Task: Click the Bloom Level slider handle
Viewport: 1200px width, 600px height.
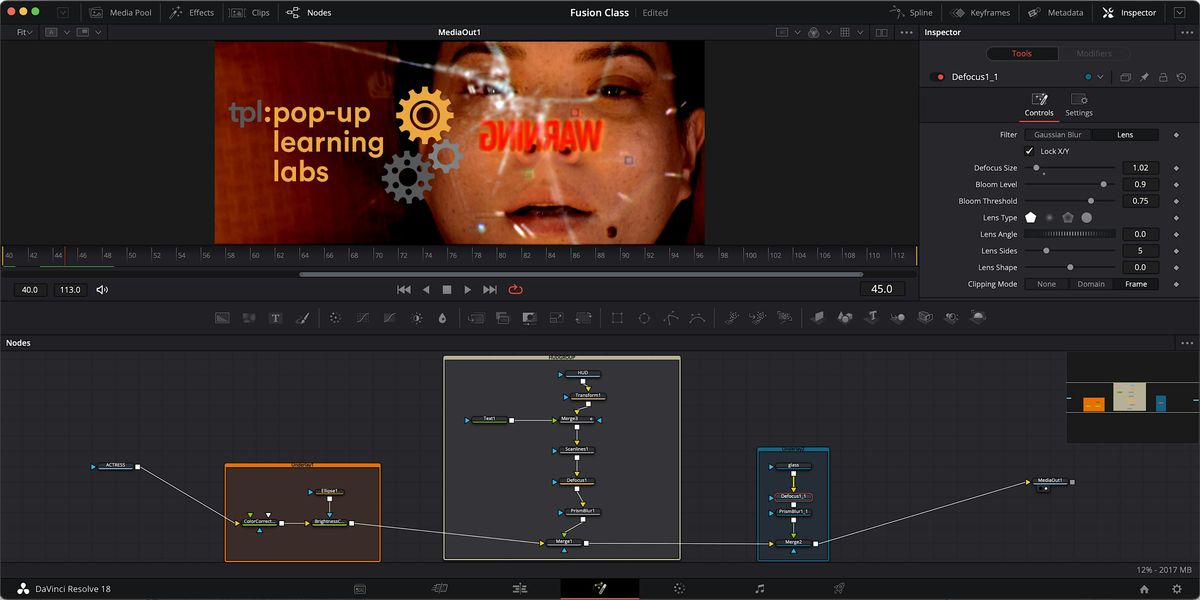Action: click(x=1103, y=184)
